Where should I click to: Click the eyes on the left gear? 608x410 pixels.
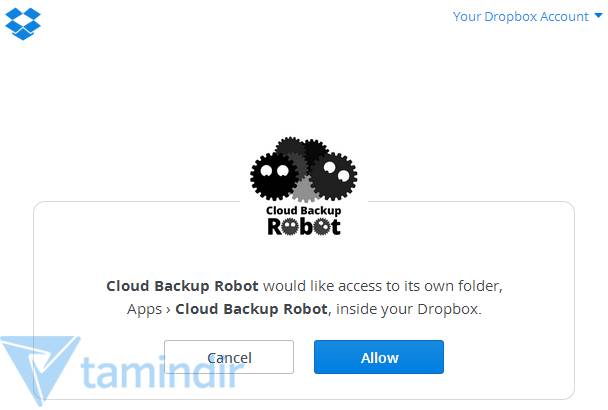(275, 170)
